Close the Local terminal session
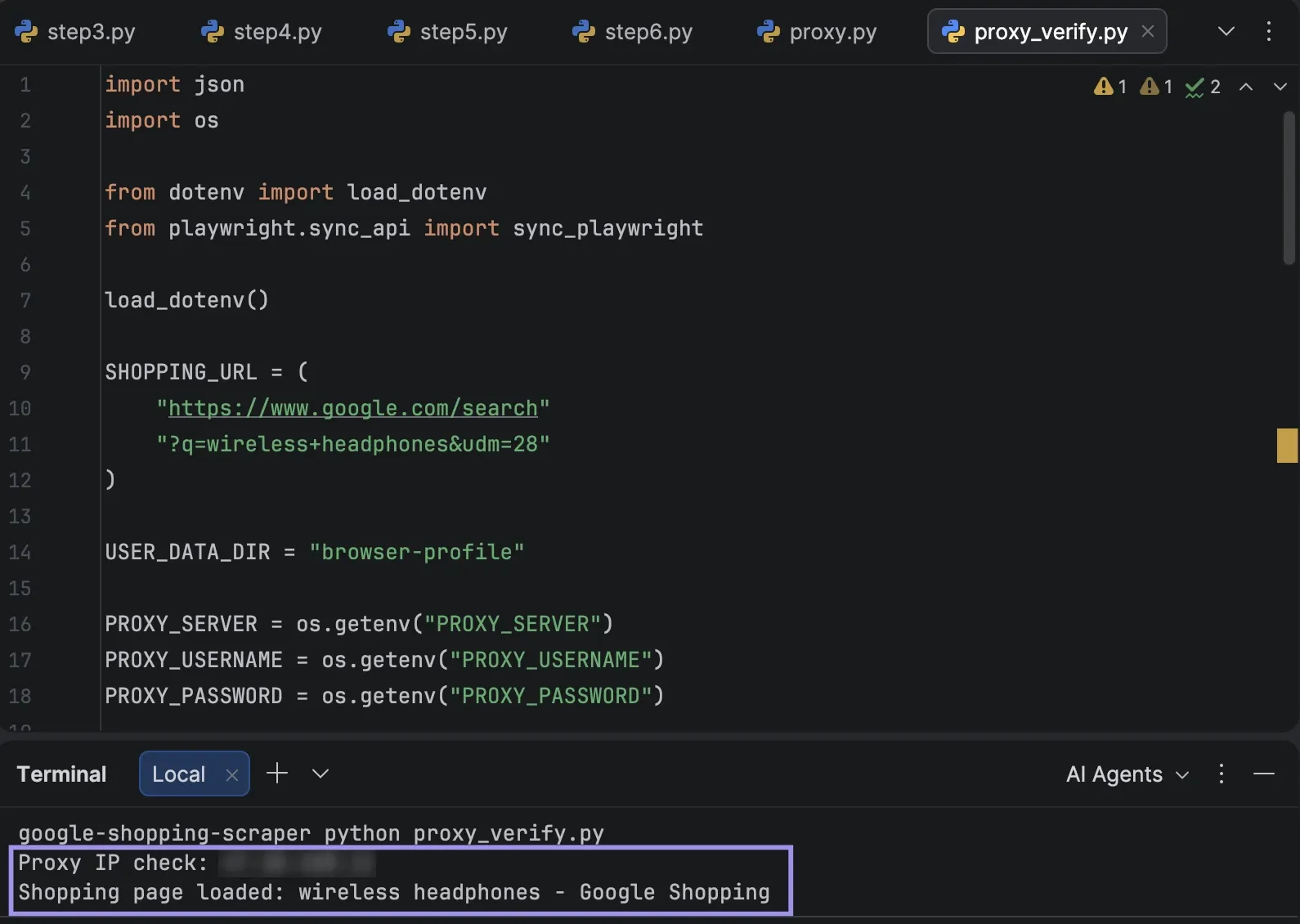 click(x=232, y=775)
